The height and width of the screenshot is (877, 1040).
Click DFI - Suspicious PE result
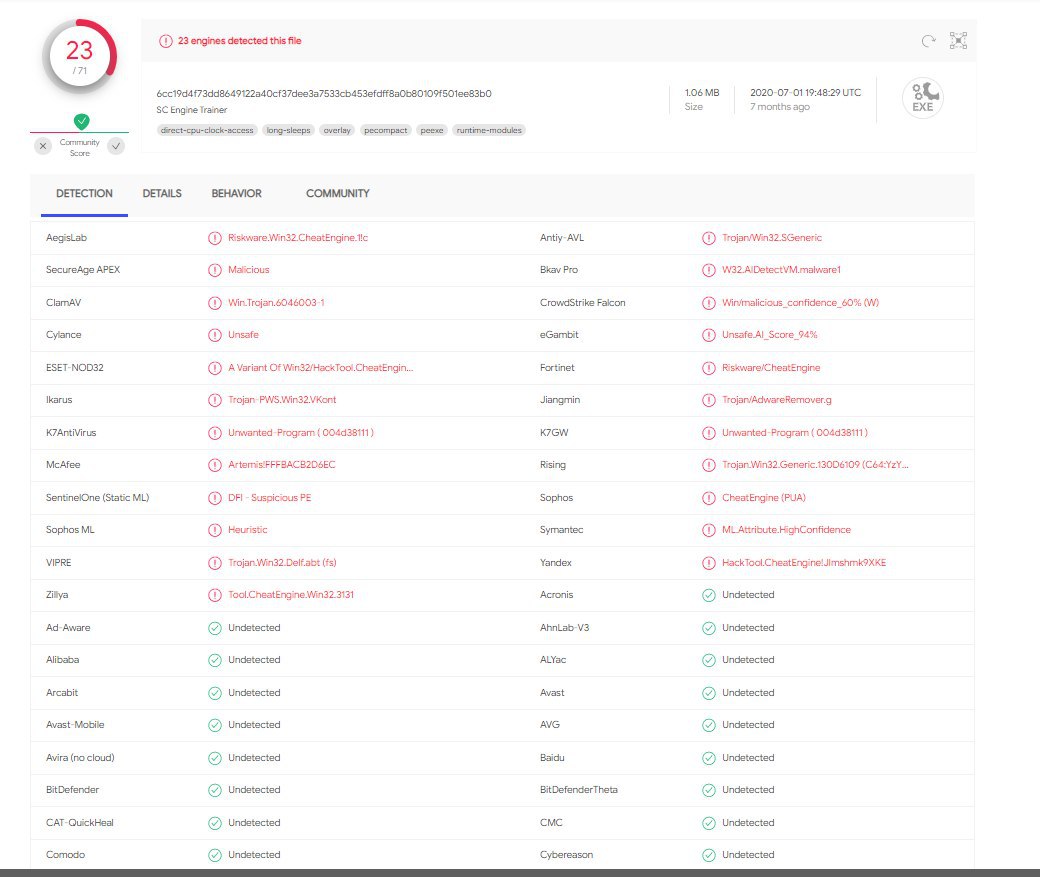click(x=269, y=498)
